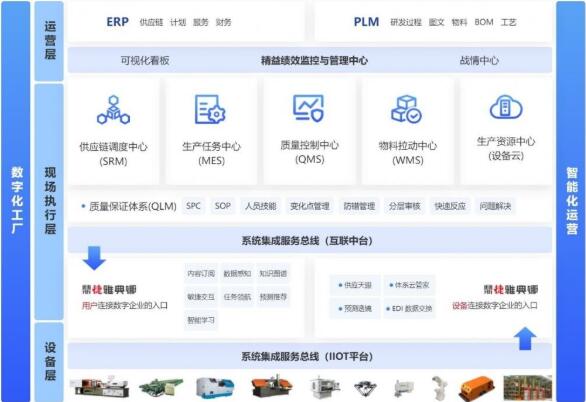Click the PLM heading
This screenshot has height=402, width=586.
366,22
